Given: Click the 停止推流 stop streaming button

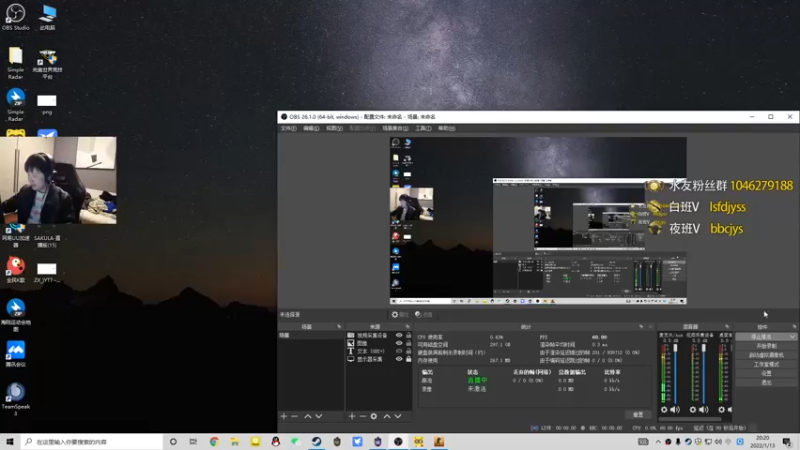Looking at the screenshot, I should coord(762,337).
